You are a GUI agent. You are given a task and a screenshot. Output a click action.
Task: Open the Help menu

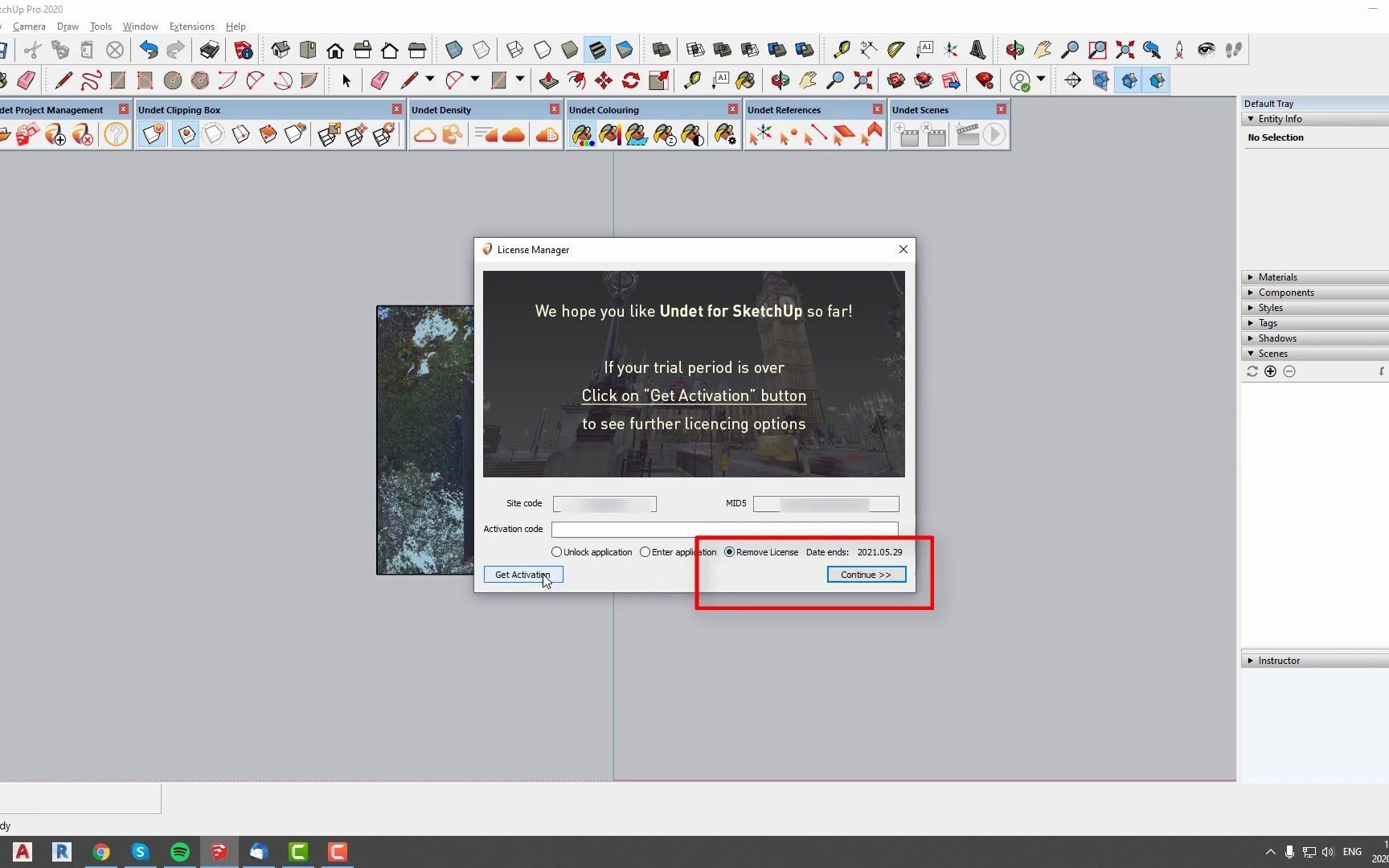point(236,27)
